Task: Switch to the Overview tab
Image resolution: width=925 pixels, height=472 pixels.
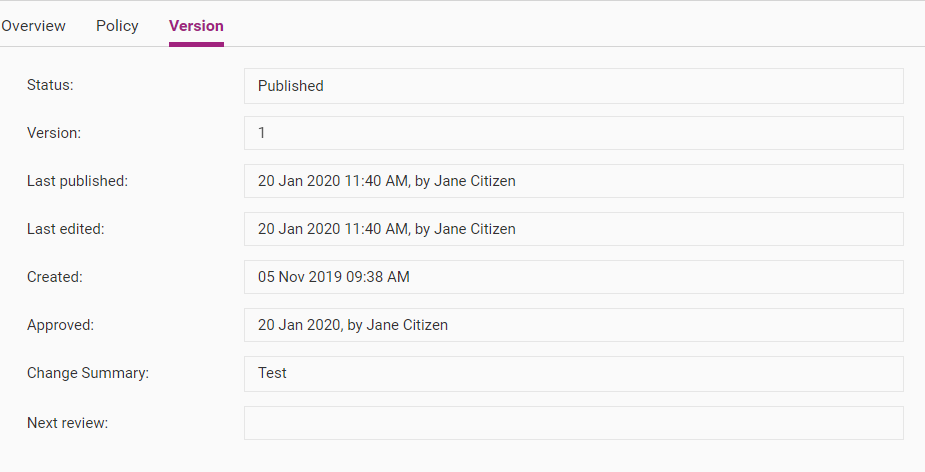Action: [33, 26]
